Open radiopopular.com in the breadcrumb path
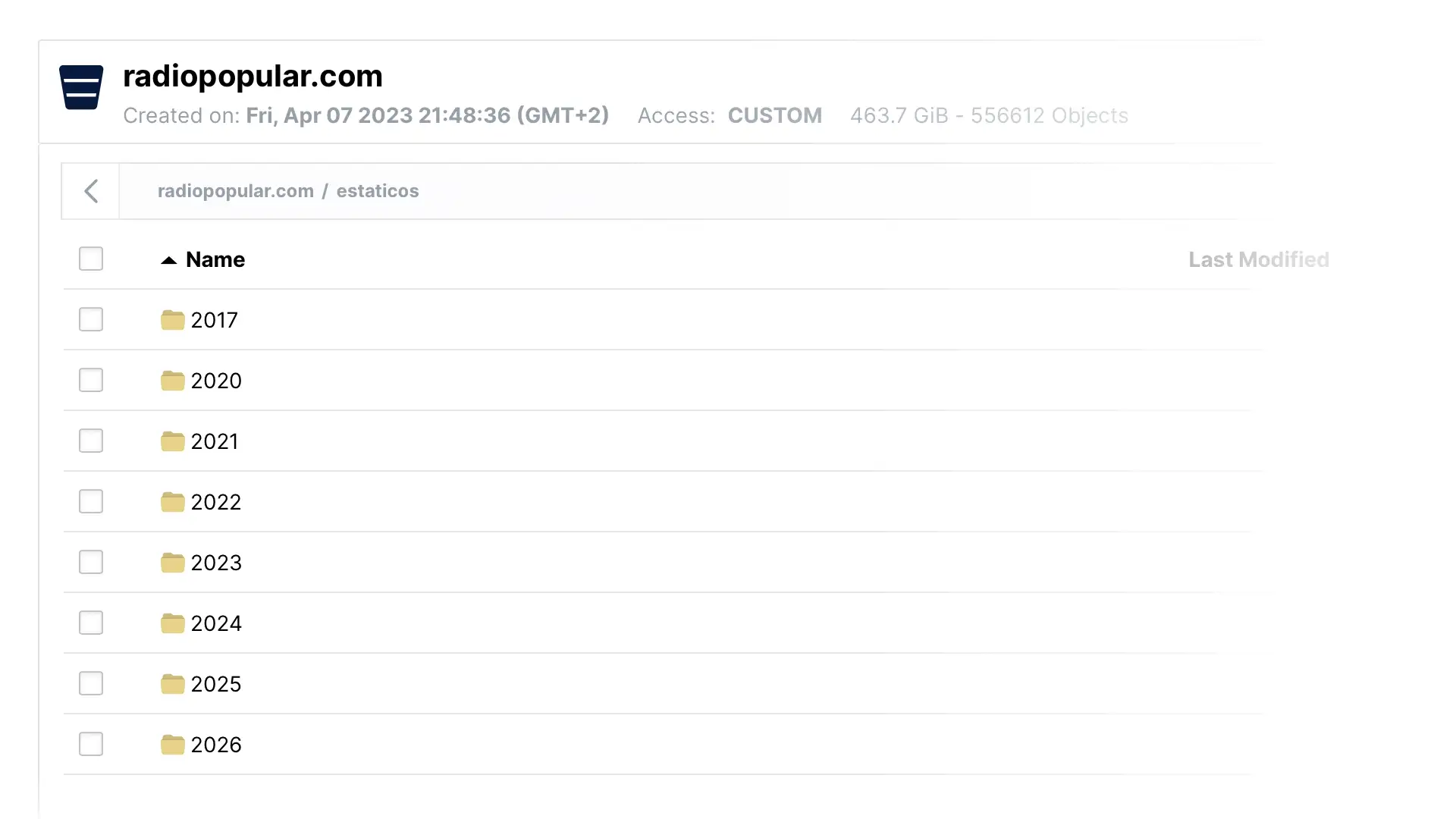Viewport: 1456px width, 819px height. (x=235, y=191)
